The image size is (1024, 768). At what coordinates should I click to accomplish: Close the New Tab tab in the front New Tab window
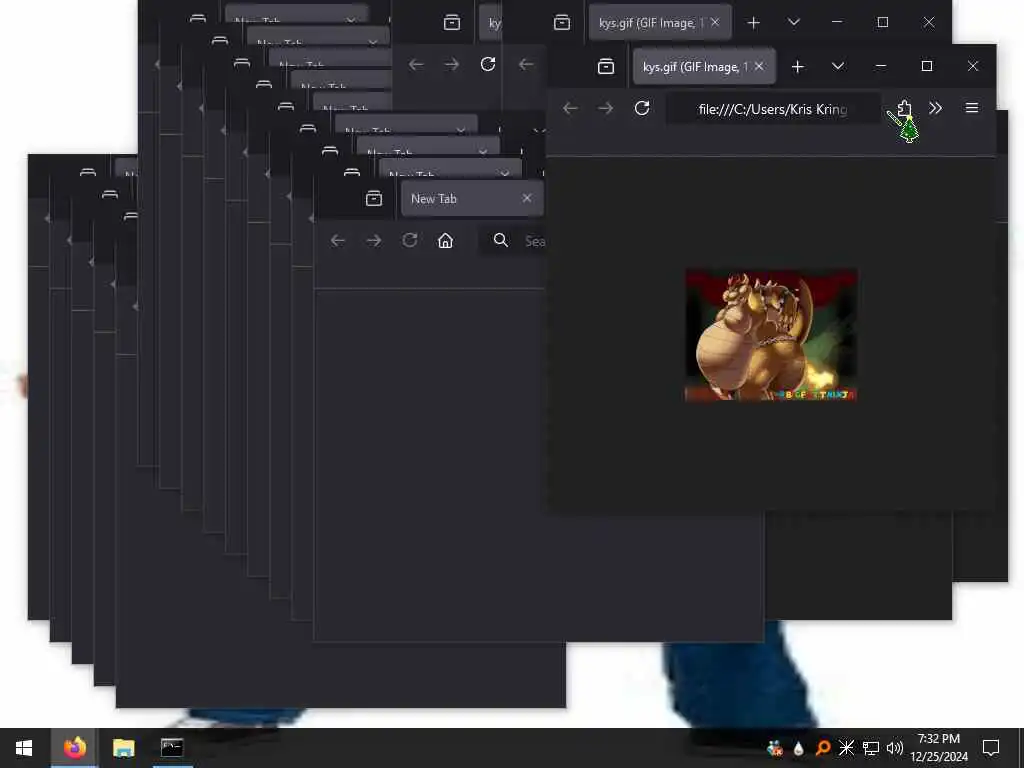click(x=527, y=198)
